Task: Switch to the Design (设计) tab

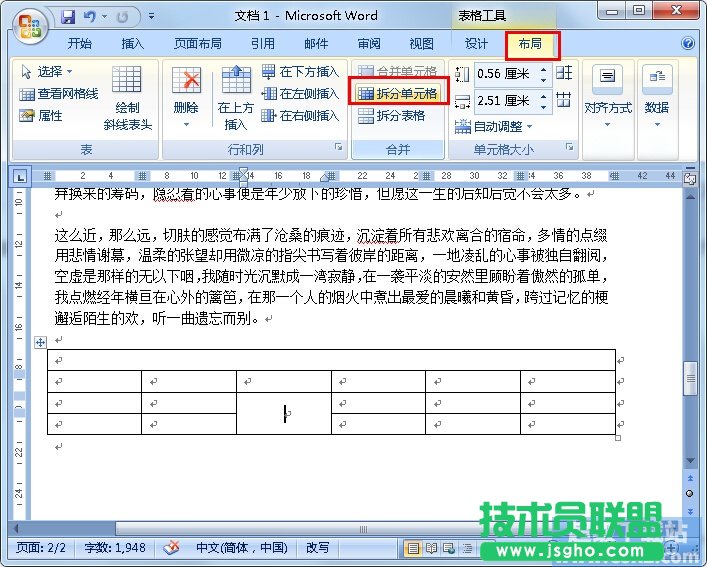Action: click(476, 44)
